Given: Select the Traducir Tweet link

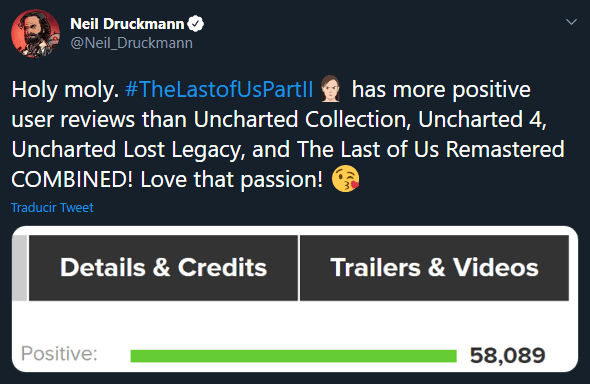Looking at the screenshot, I should [x=52, y=208].
